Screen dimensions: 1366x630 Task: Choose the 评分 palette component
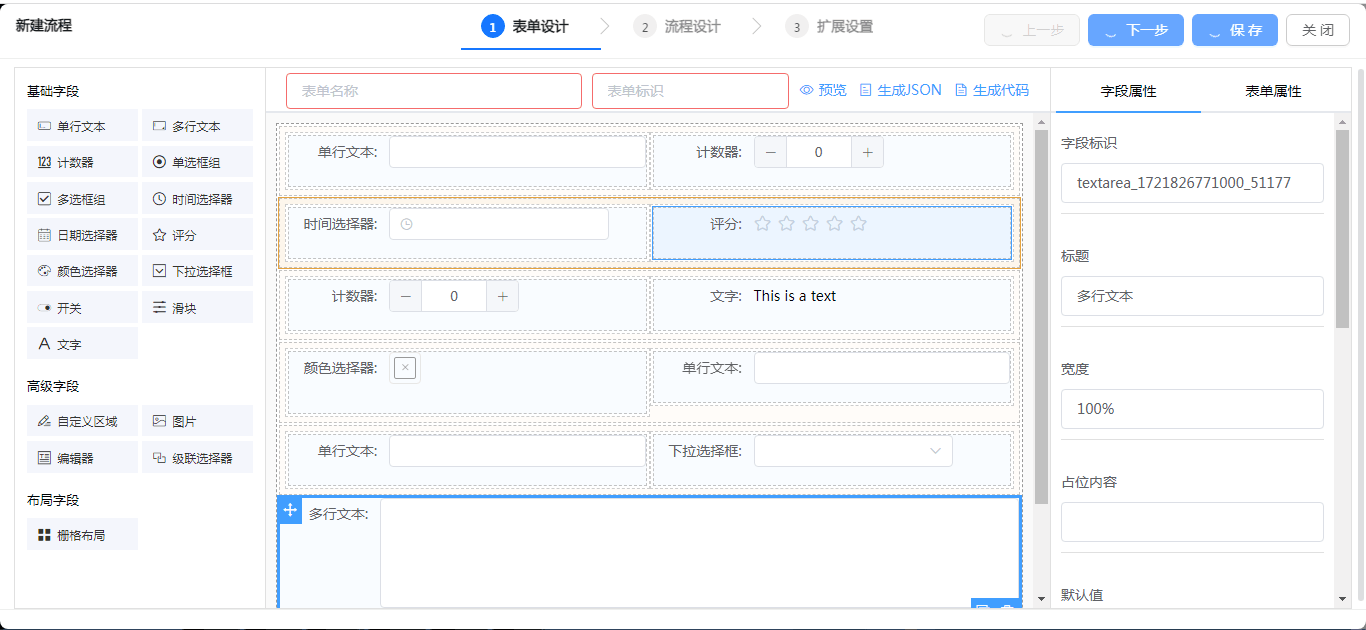pyautogui.click(x=197, y=235)
